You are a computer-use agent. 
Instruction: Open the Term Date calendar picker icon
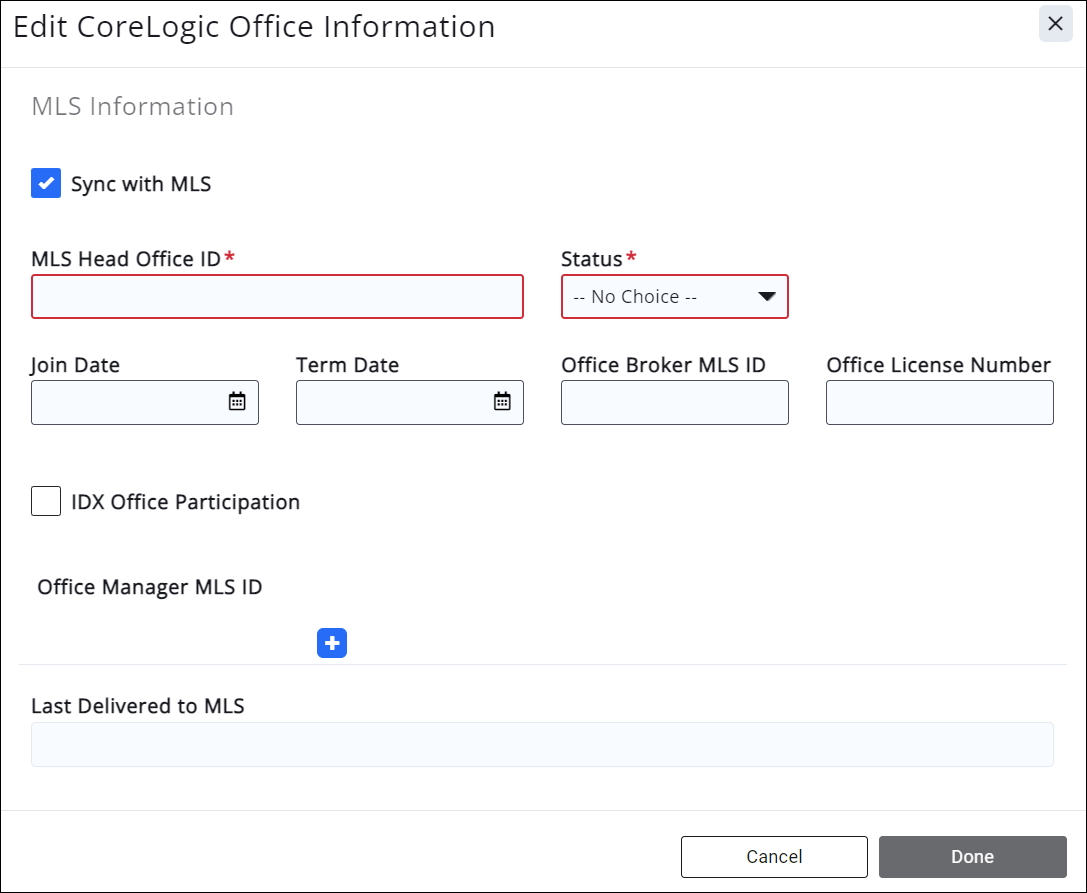tap(502, 401)
